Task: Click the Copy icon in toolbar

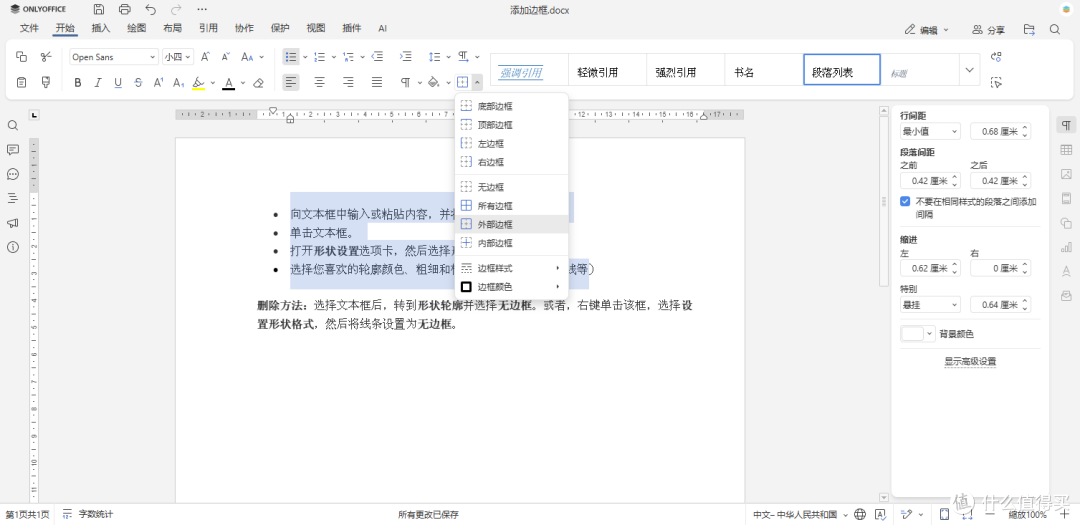Action: (21, 56)
